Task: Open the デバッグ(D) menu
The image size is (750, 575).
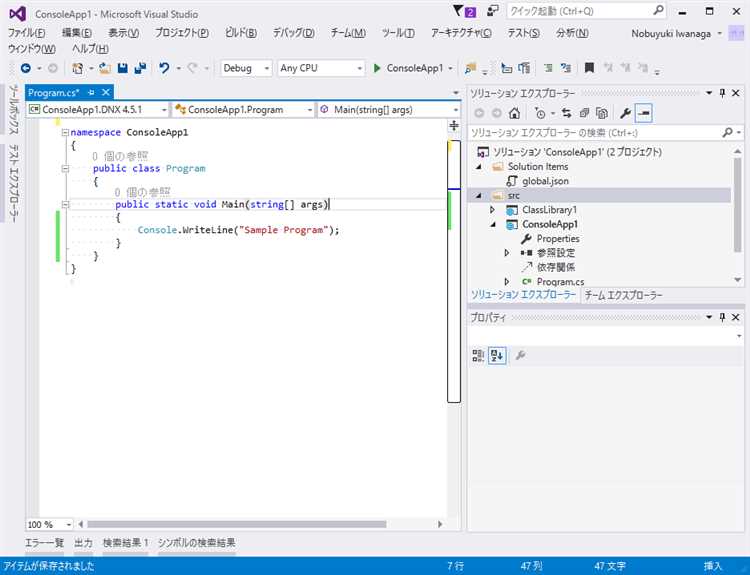Action: coord(293,33)
